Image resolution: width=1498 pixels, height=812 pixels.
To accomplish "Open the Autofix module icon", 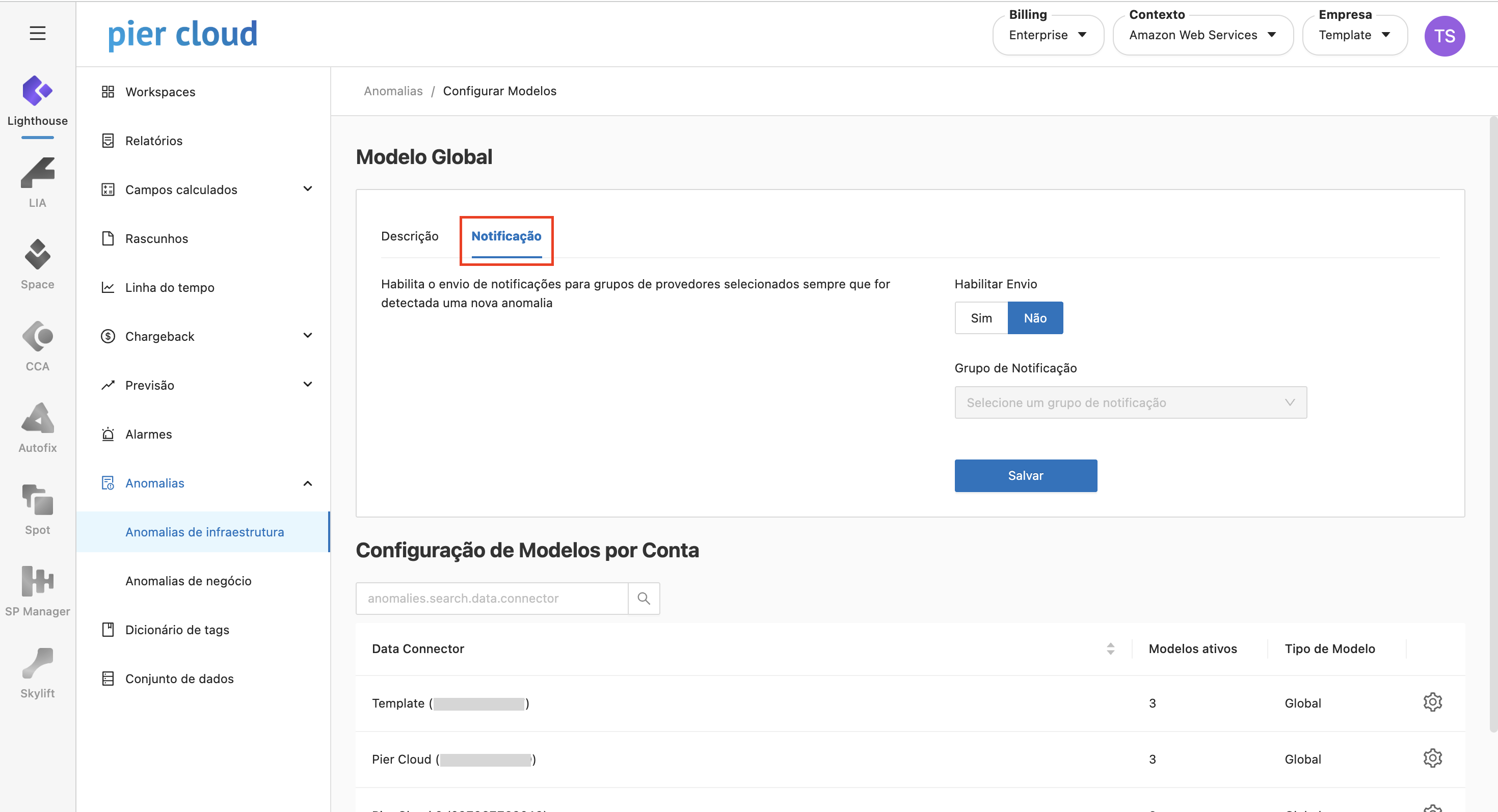I will (x=37, y=419).
